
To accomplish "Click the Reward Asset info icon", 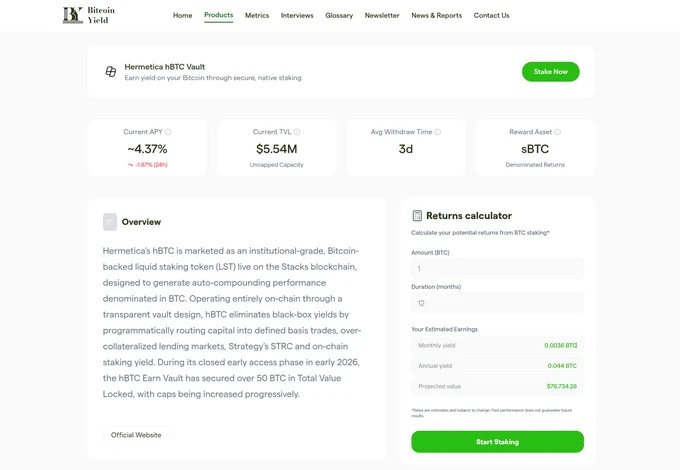I will pos(557,132).
